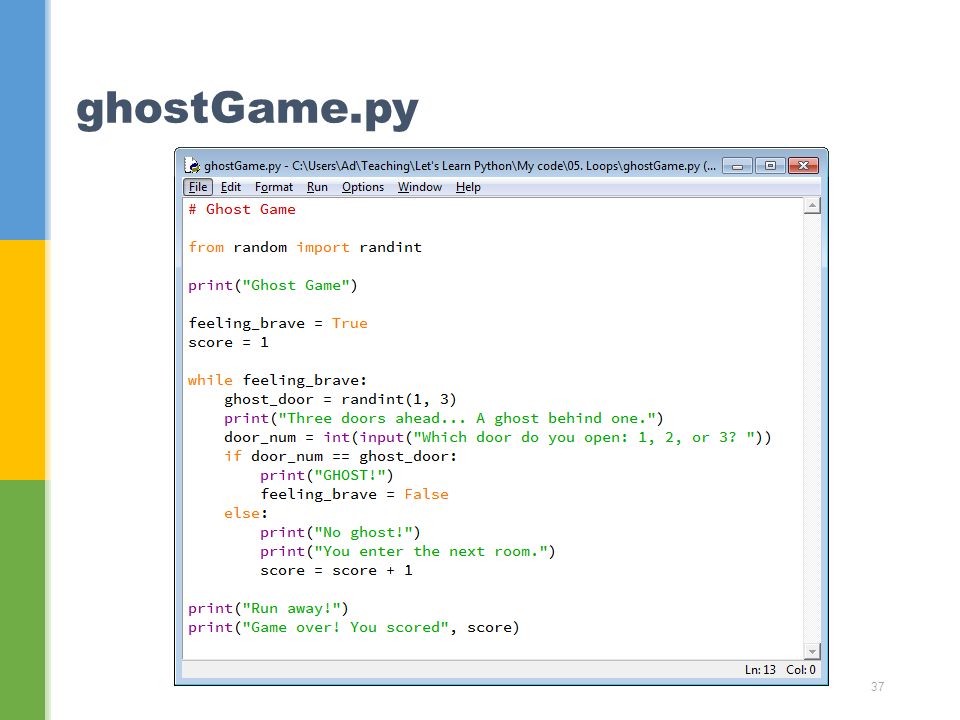Screen dimensions: 960x720
Task: Click the print("Ghost Game") line
Action: [272, 285]
